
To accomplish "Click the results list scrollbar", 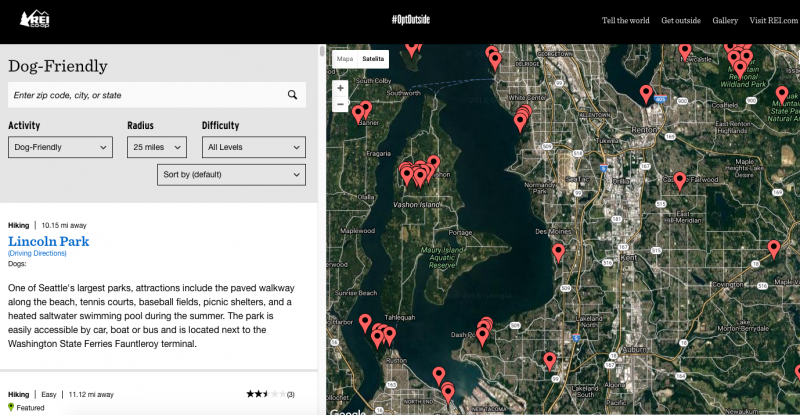I will click(322, 51).
